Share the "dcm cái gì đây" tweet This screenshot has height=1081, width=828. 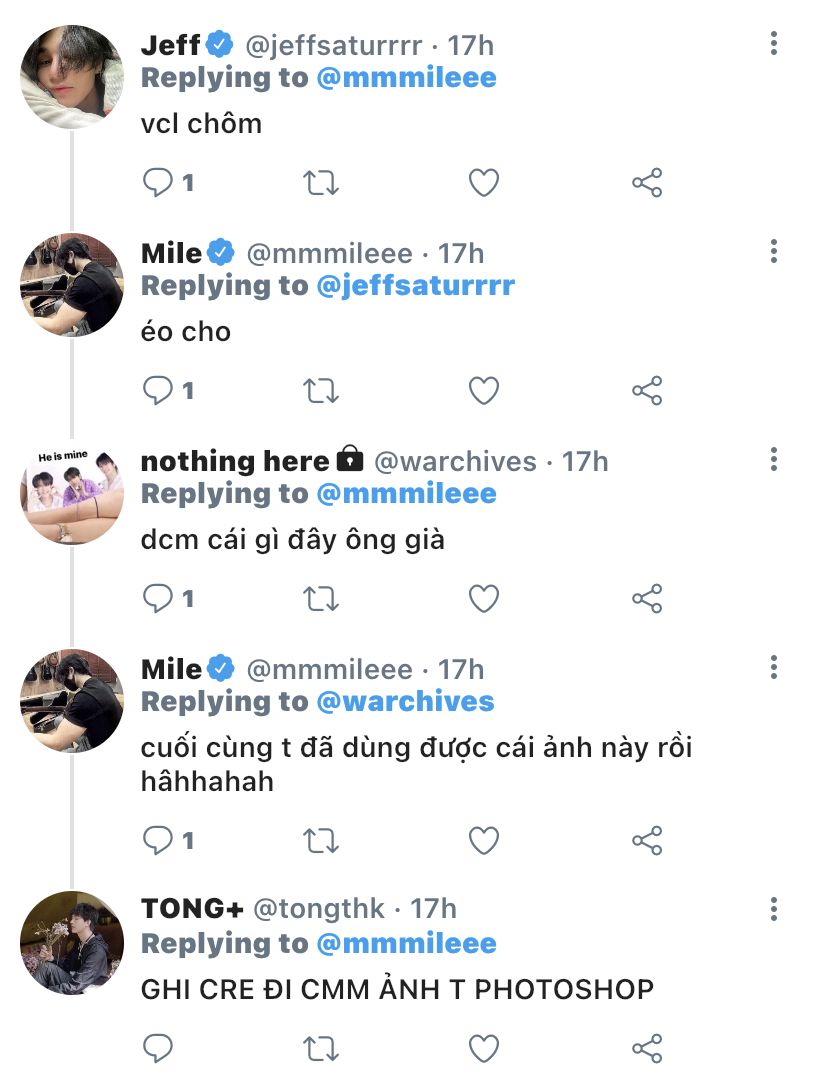(647, 599)
